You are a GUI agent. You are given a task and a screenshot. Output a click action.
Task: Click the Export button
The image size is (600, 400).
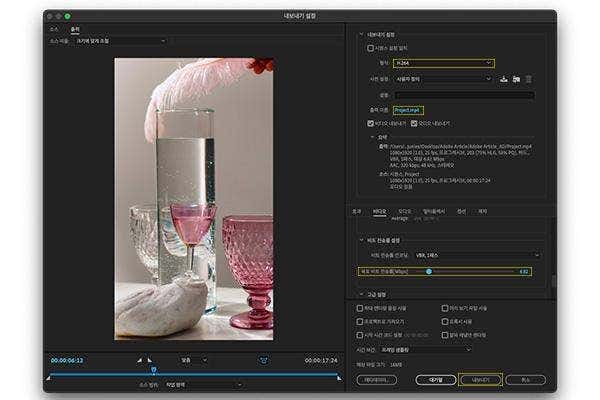point(480,380)
